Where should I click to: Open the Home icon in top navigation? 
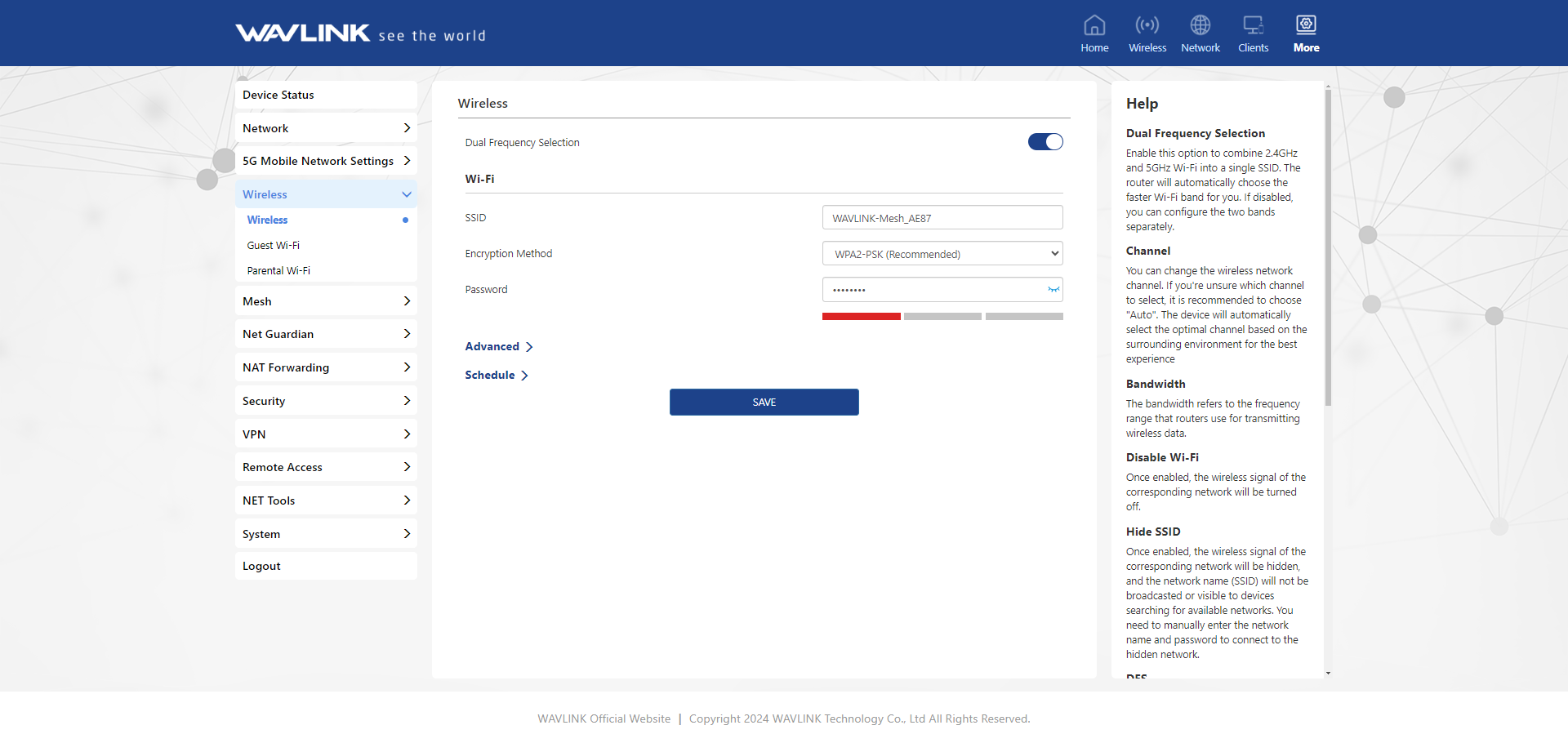pos(1094,26)
